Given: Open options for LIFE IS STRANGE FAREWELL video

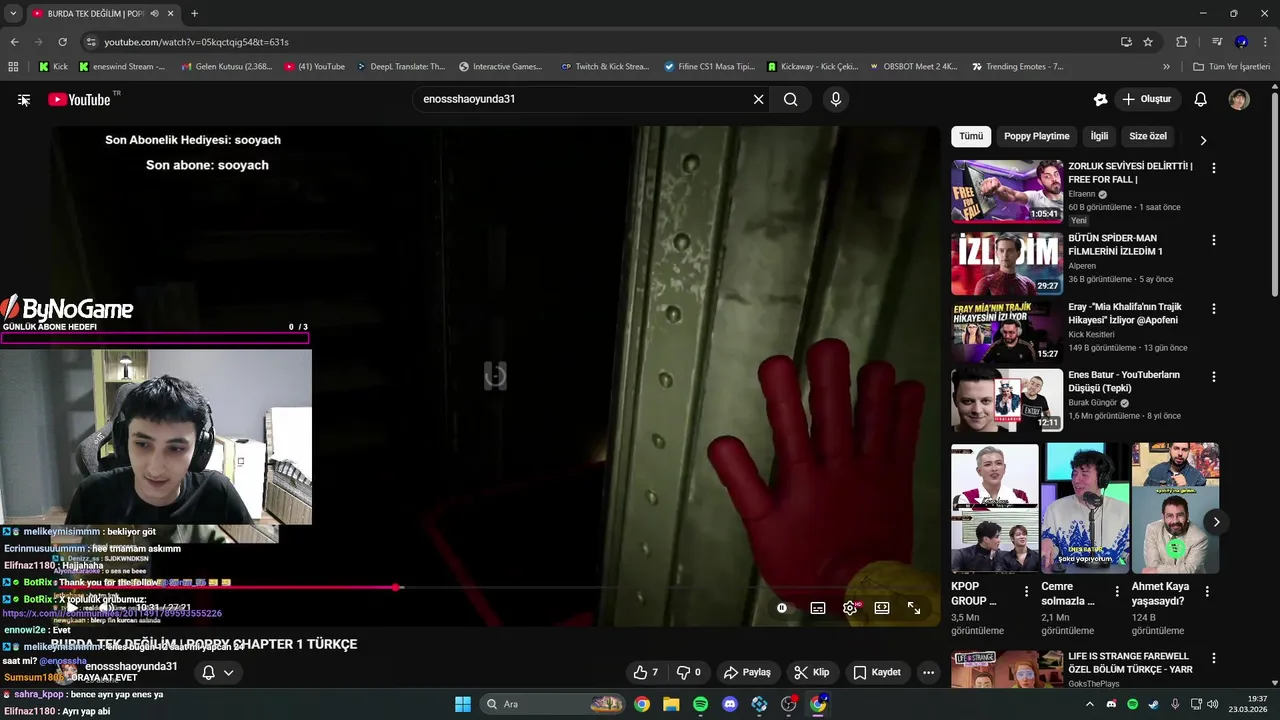Looking at the screenshot, I should click(1214, 658).
